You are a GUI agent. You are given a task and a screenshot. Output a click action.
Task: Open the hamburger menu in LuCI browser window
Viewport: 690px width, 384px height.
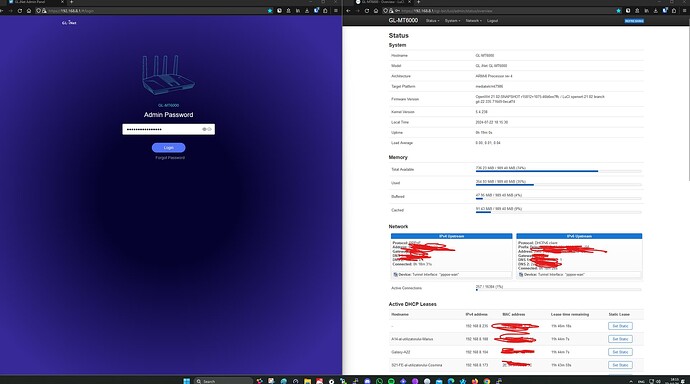(684, 11)
